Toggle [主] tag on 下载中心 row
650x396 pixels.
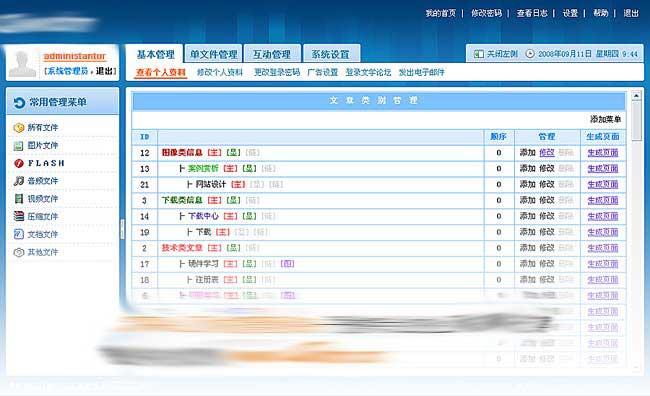click(230, 216)
